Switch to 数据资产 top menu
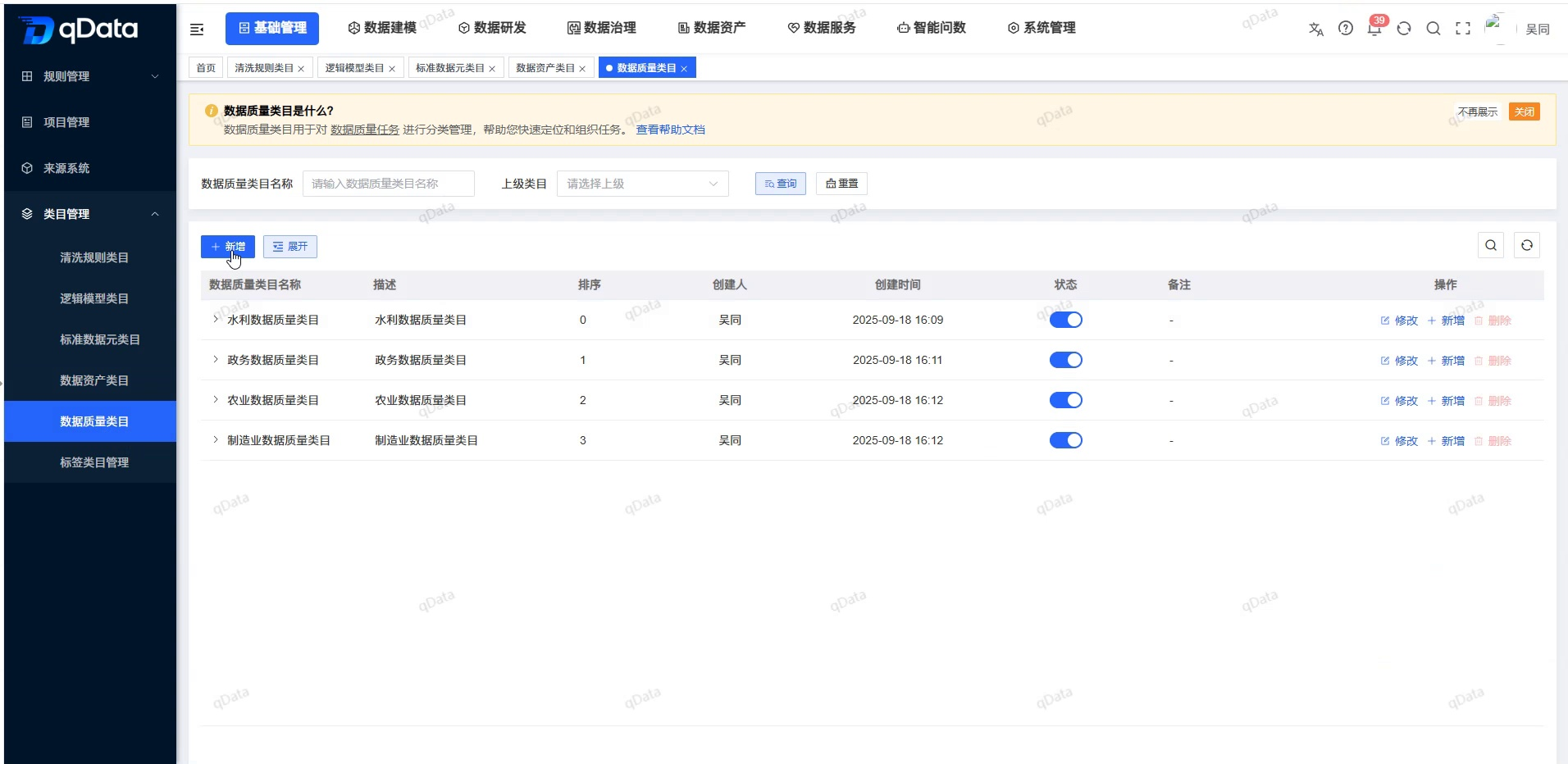This screenshot has height=764, width=1568. (x=712, y=28)
